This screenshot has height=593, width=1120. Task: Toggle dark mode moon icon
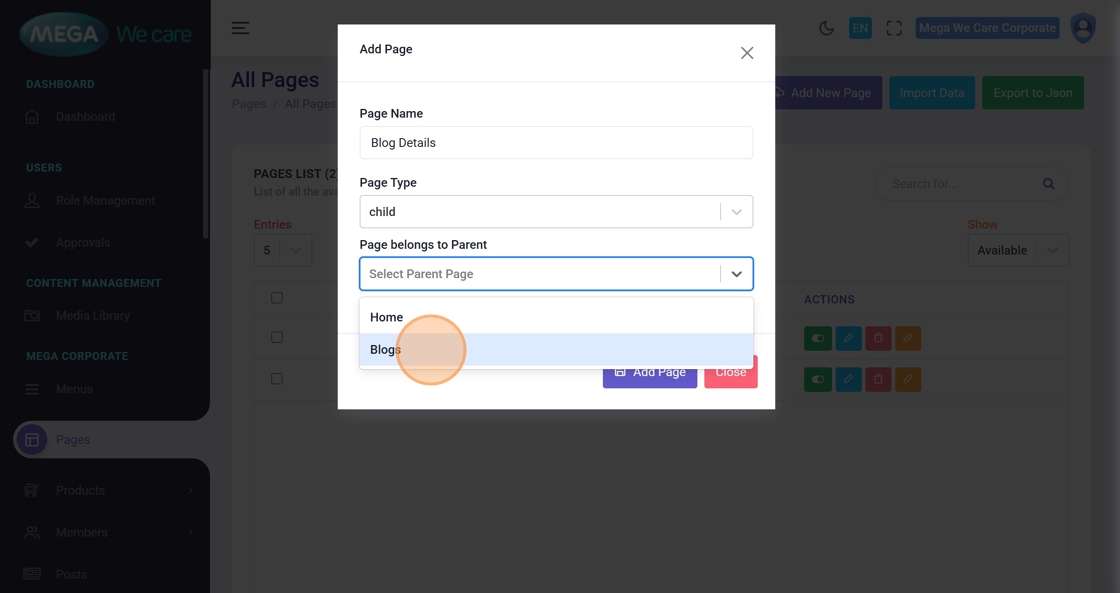[x=826, y=28]
